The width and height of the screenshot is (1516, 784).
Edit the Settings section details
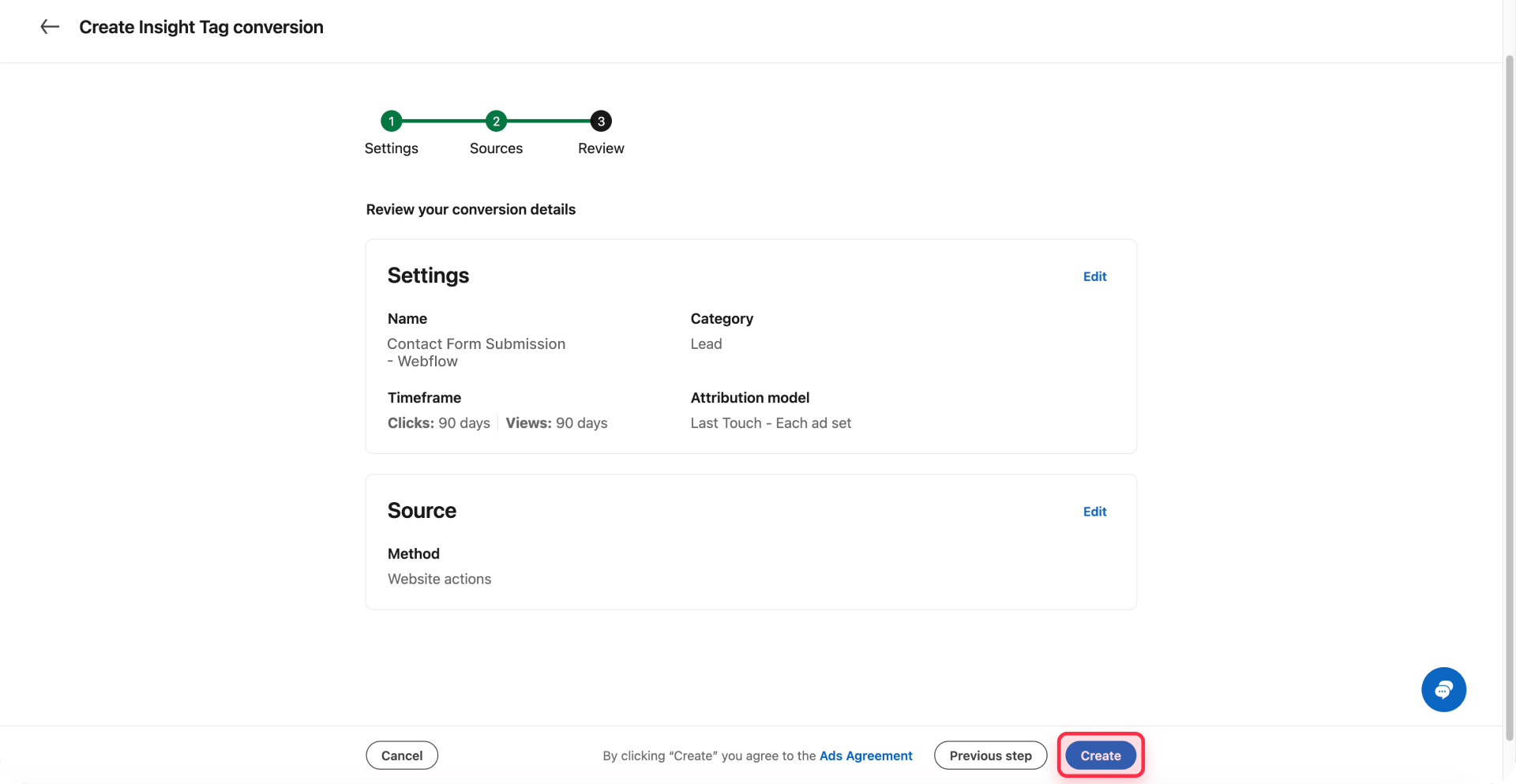[x=1094, y=276]
